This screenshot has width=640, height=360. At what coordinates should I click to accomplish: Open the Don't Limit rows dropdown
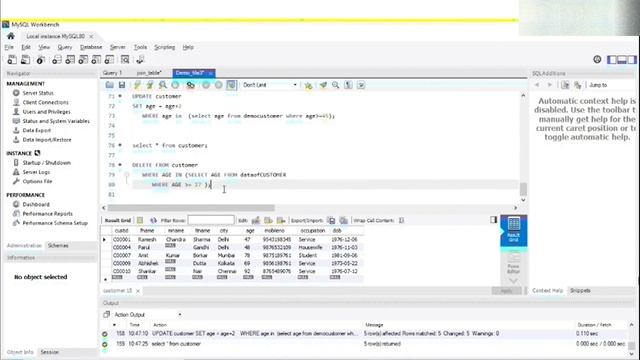(270, 85)
